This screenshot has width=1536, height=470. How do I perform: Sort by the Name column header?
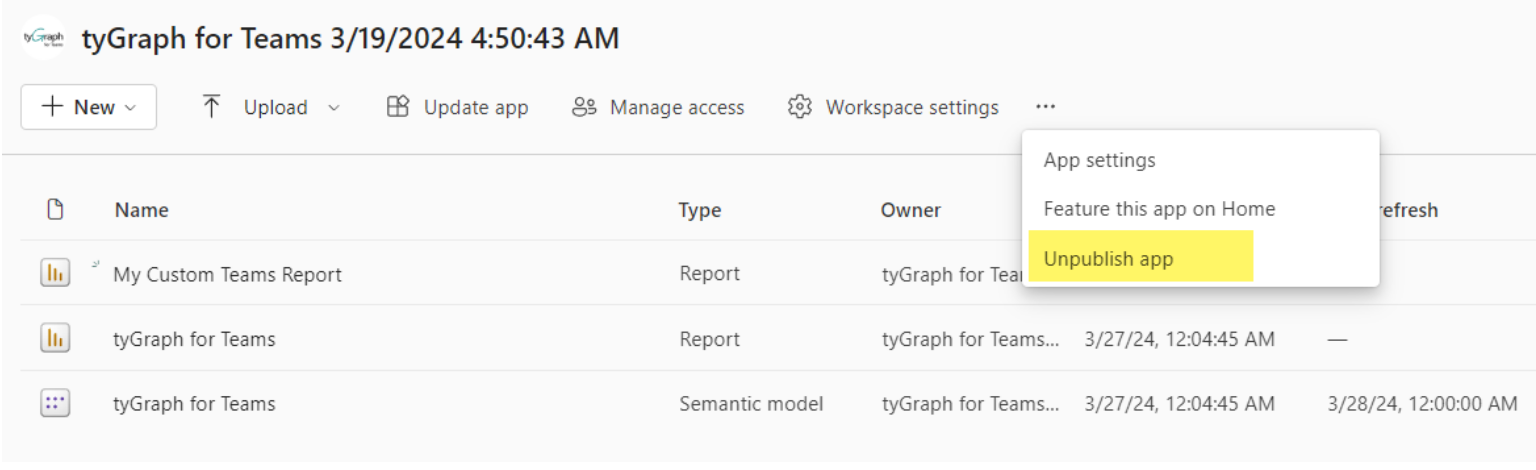(141, 210)
